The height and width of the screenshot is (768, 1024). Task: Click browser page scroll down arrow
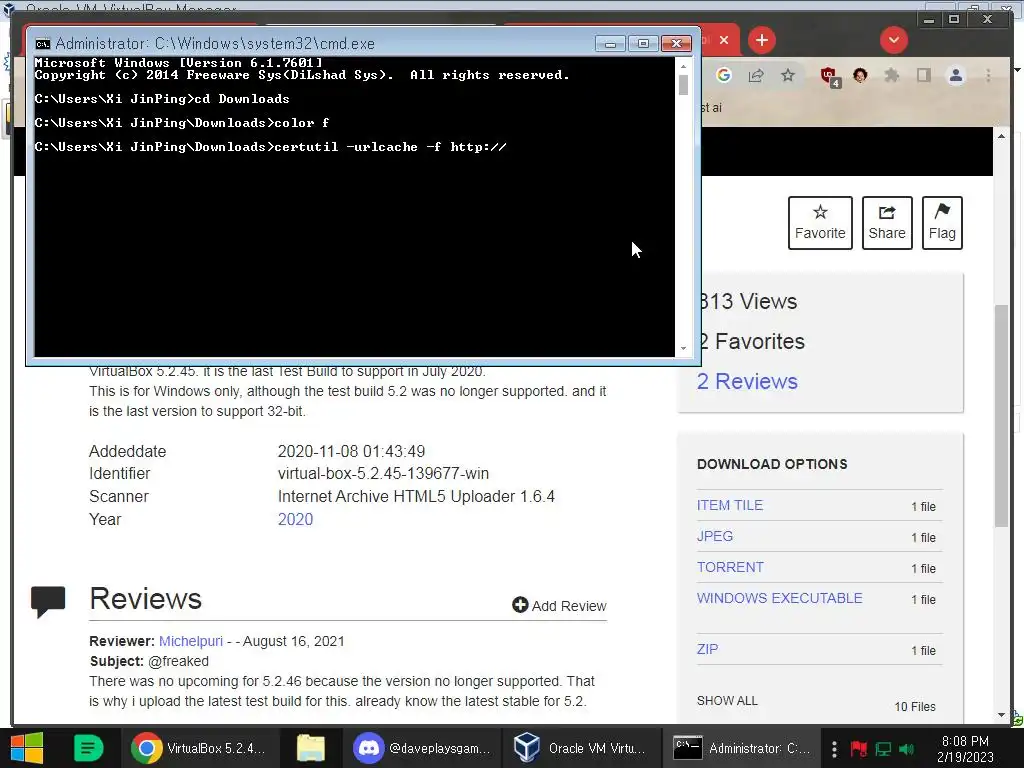pos(1001,715)
